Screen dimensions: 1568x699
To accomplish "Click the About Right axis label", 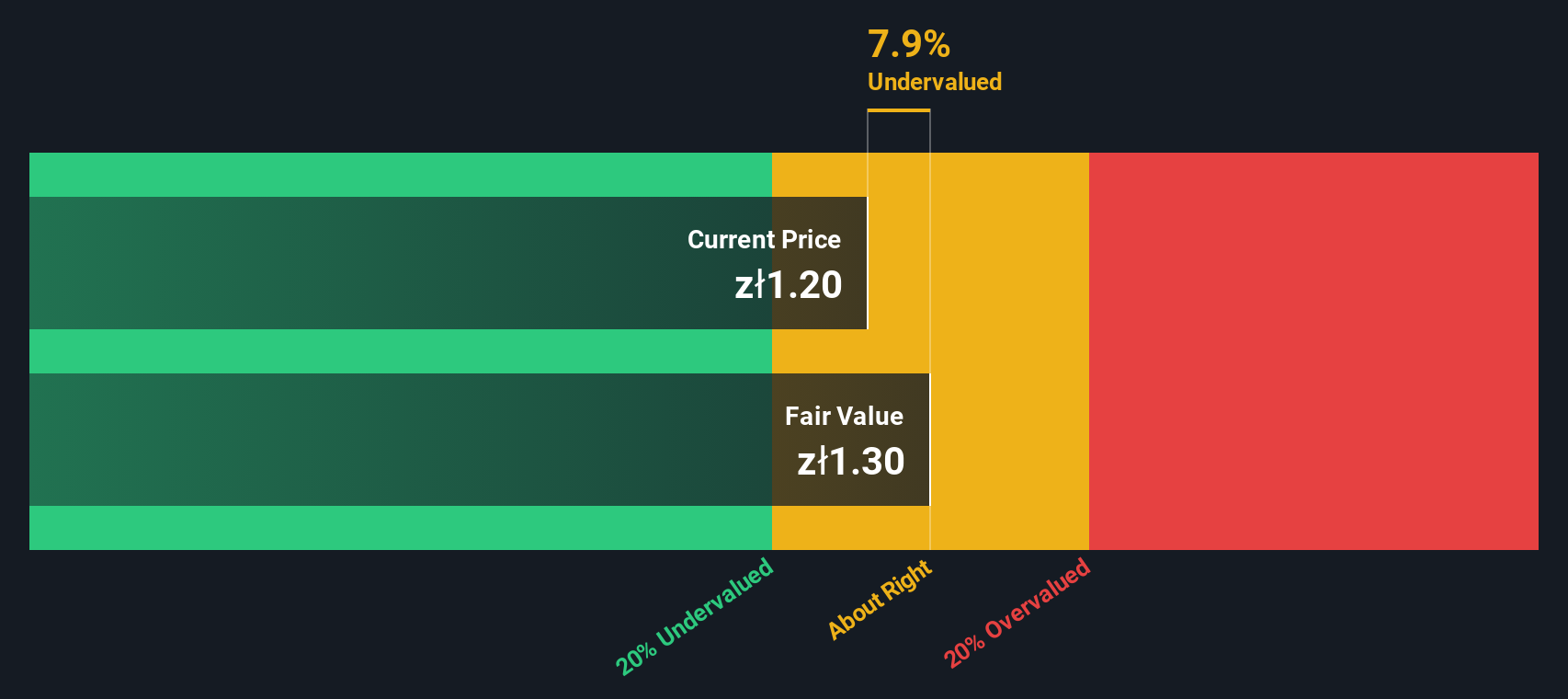I will [x=880, y=599].
